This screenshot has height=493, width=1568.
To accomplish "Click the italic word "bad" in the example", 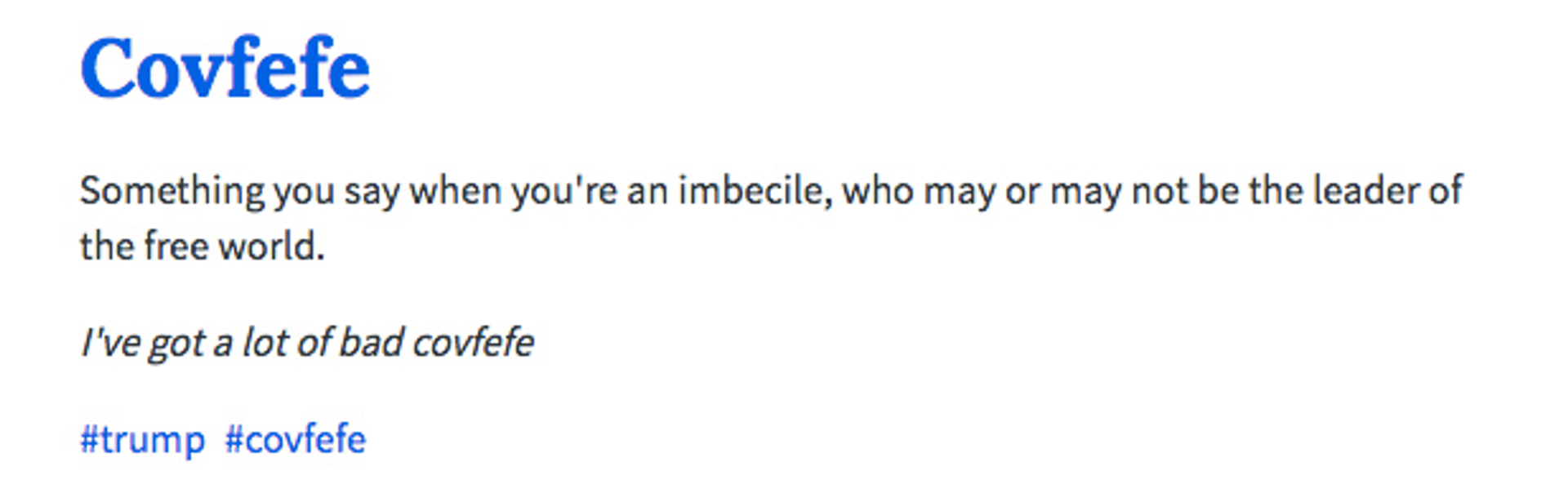I will 371,343.
